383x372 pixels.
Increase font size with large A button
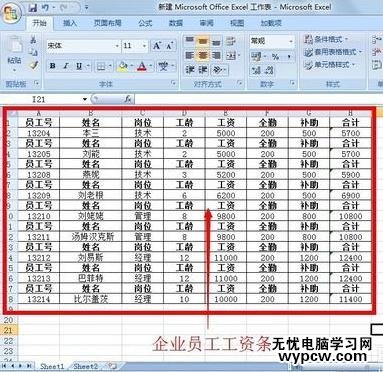click(x=157, y=46)
